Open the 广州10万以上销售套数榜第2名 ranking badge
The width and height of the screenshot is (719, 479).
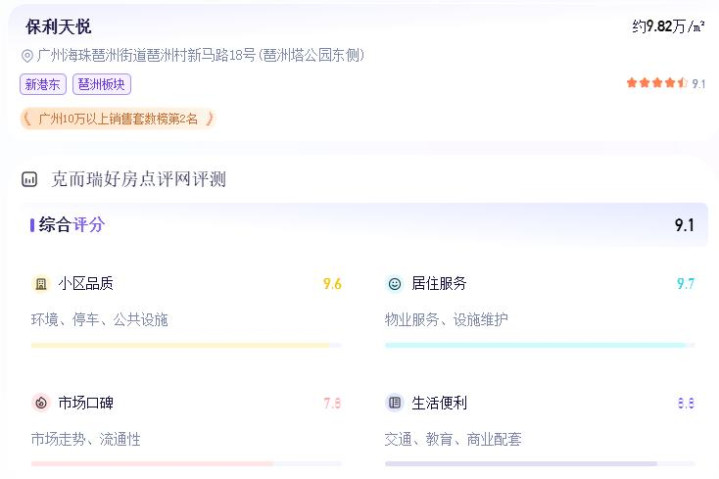(118, 119)
